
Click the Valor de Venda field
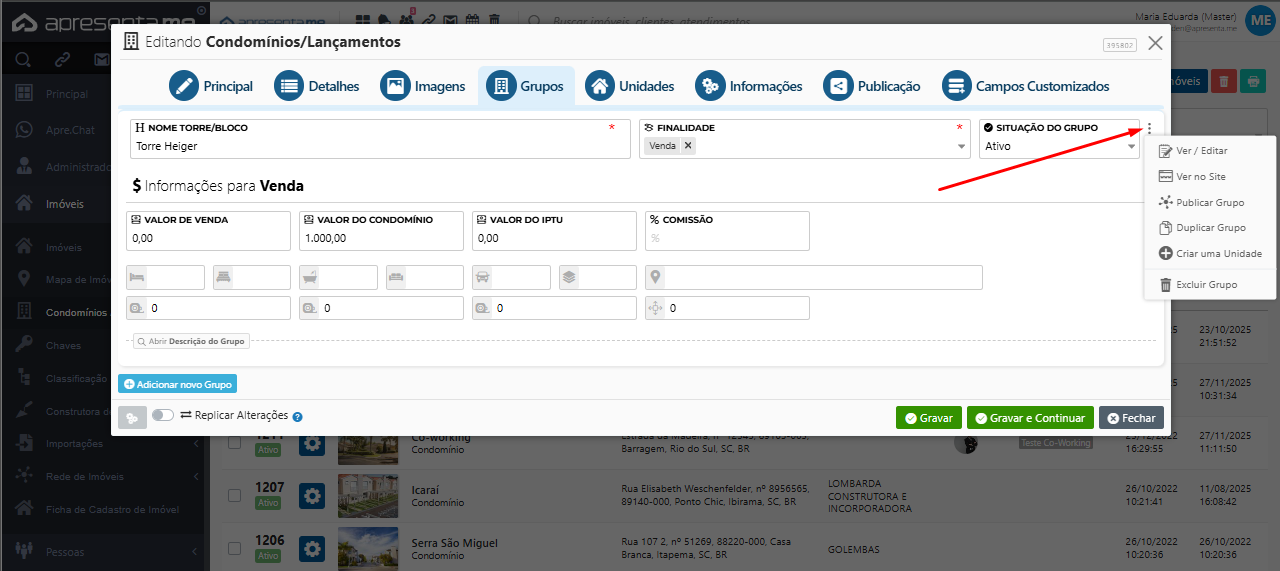pyautogui.click(x=208, y=239)
